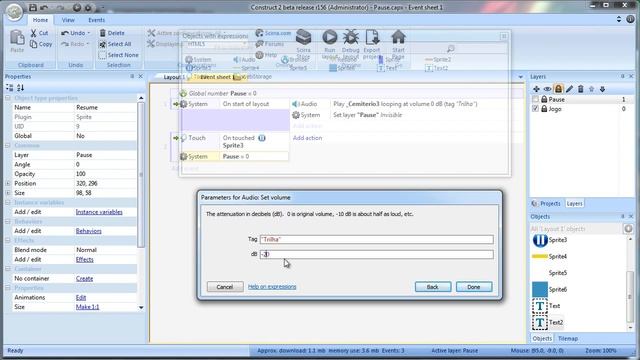Image resolution: width=640 pixels, height=360 pixels.
Task: Toggle visibility checkbox for Pause layer
Action: (536, 99)
